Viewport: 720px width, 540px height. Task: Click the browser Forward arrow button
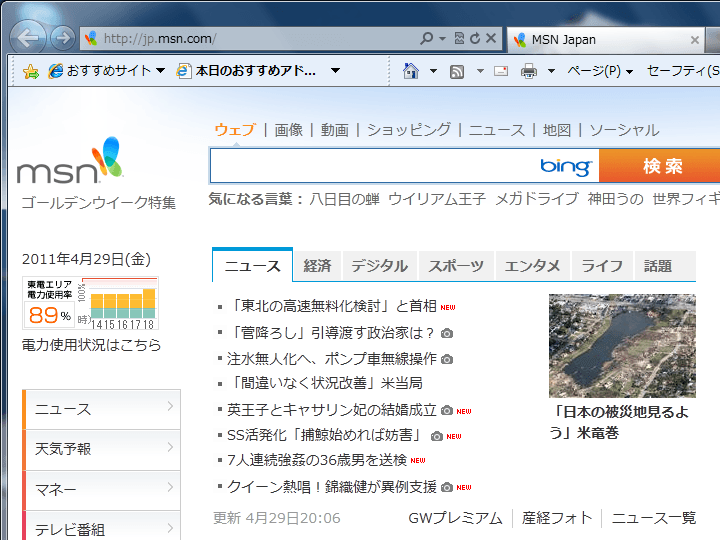pyautogui.click(x=62, y=38)
